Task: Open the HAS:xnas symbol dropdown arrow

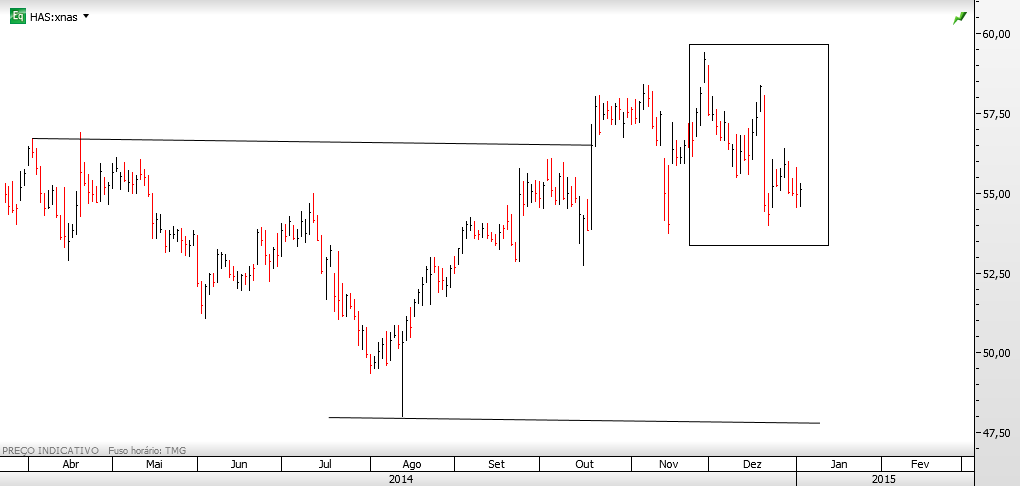Action: [86, 16]
